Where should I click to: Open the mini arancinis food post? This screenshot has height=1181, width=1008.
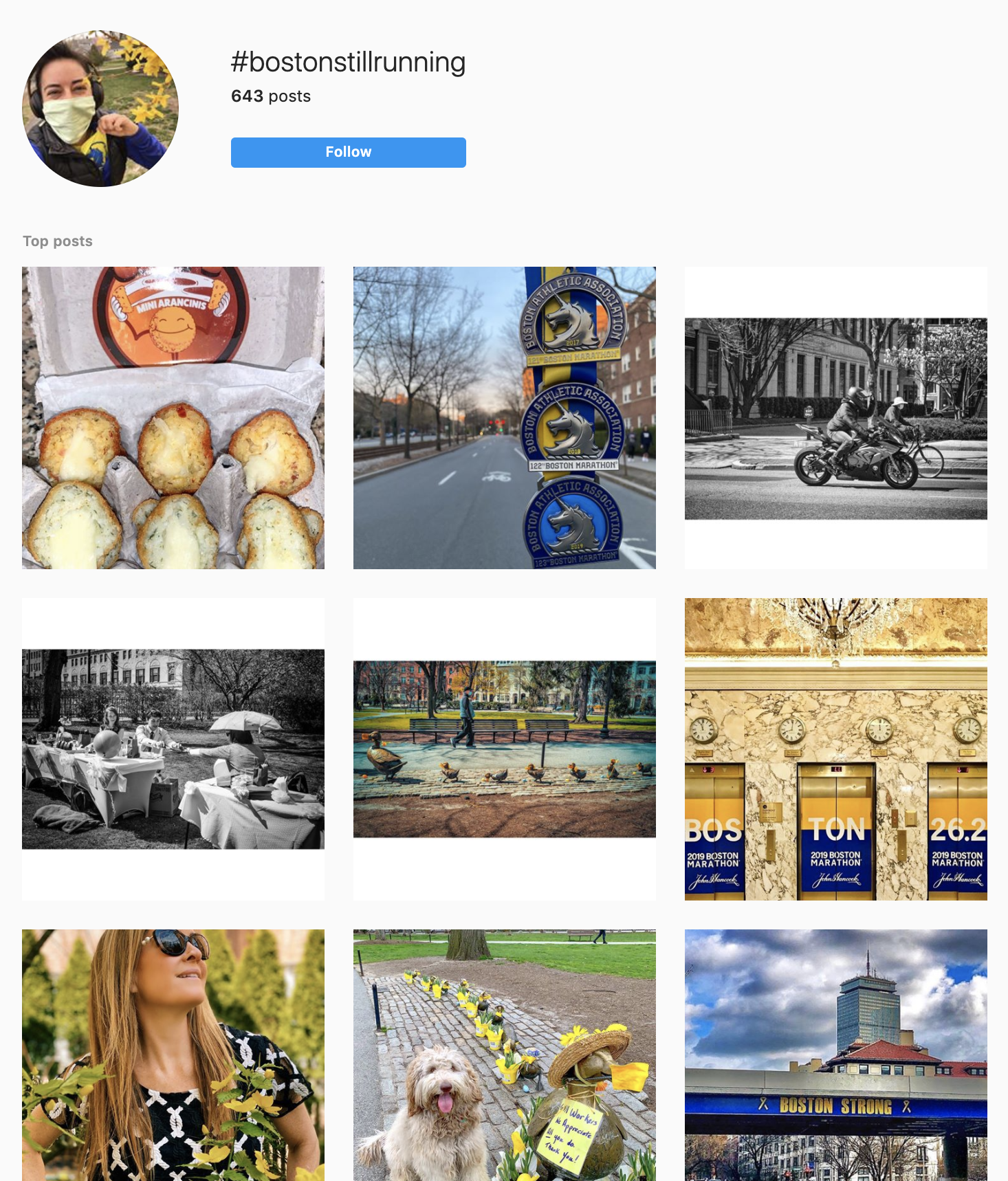pos(173,418)
